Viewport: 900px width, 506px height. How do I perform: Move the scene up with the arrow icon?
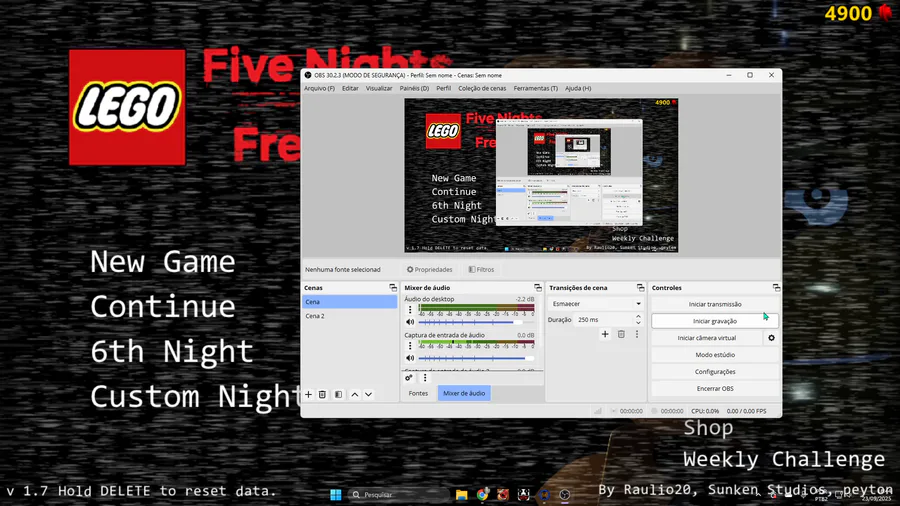pyautogui.click(x=355, y=395)
